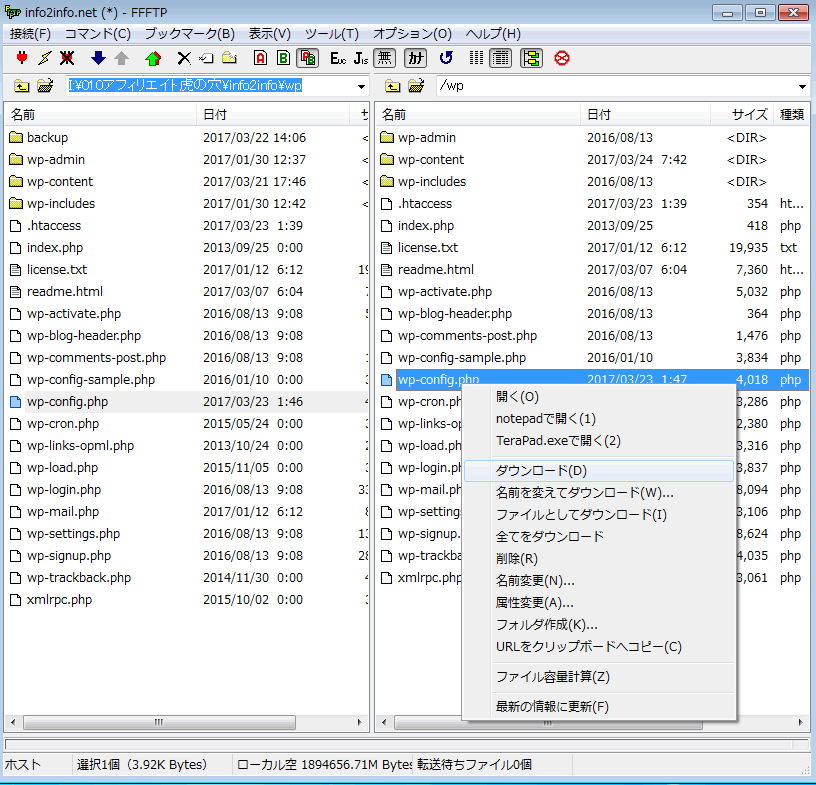Click the gray Upload arrow icon
Image resolution: width=816 pixels, height=785 pixels.
click(121, 58)
